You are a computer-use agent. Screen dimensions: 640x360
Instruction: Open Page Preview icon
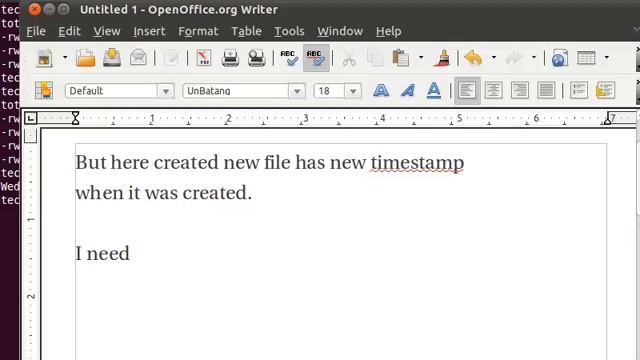point(256,58)
